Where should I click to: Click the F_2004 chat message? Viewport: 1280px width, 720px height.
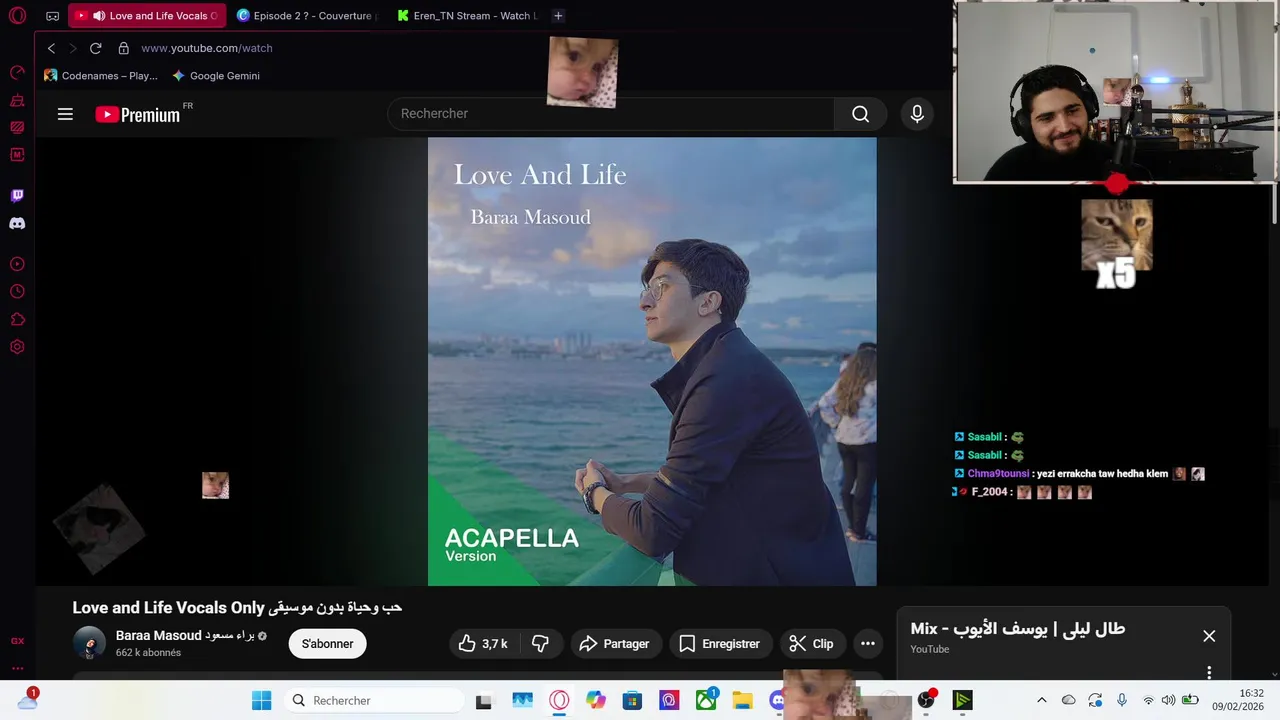tap(1022, 492)
